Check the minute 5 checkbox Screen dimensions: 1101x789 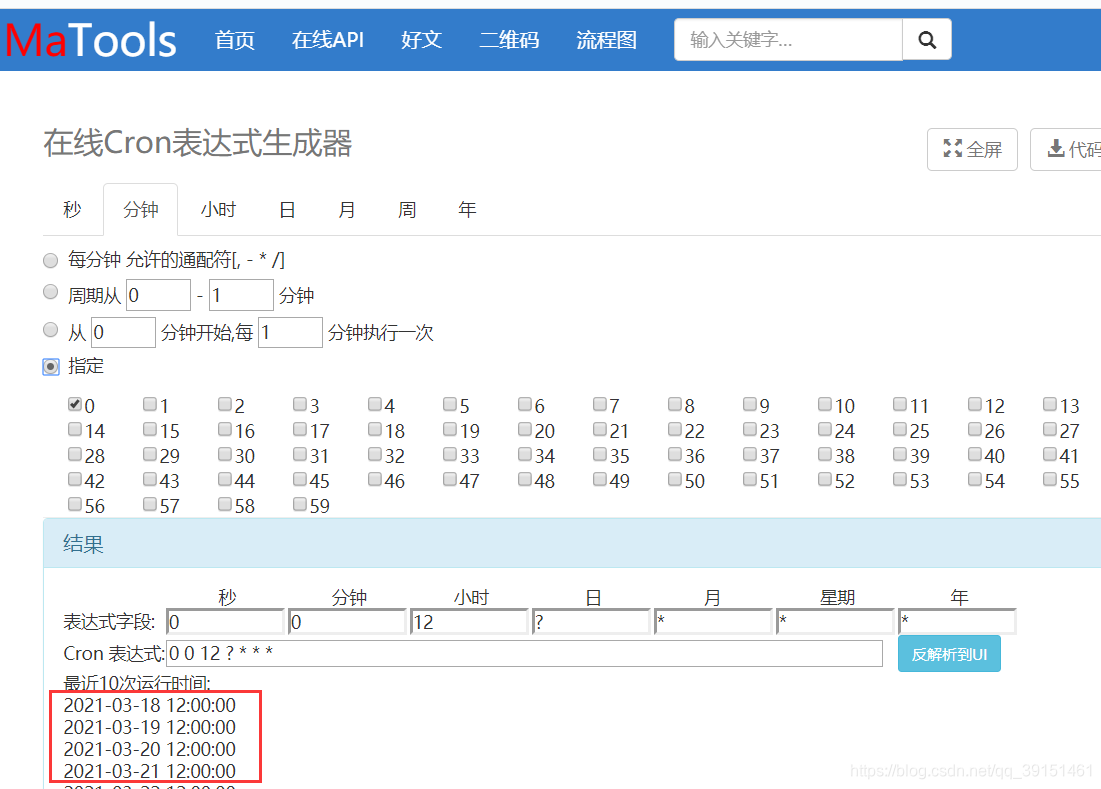[x=450, y=404]
